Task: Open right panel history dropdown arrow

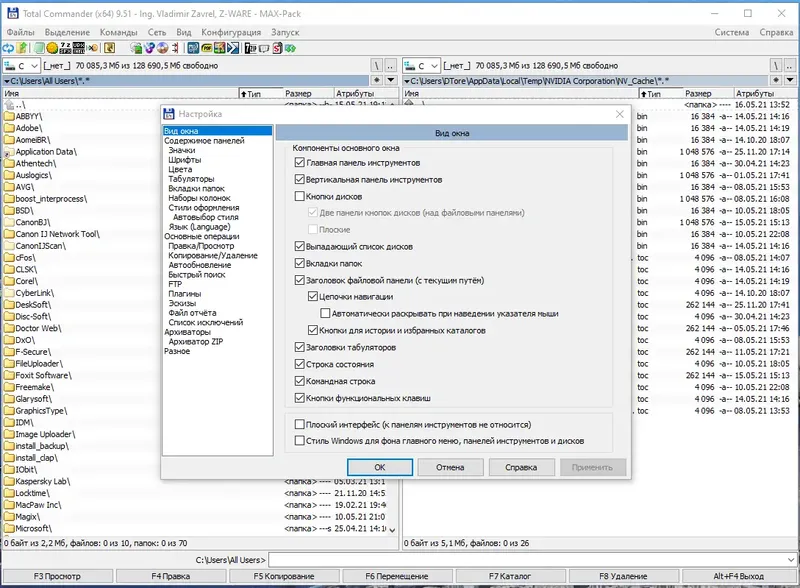Action: coord(790,80)
